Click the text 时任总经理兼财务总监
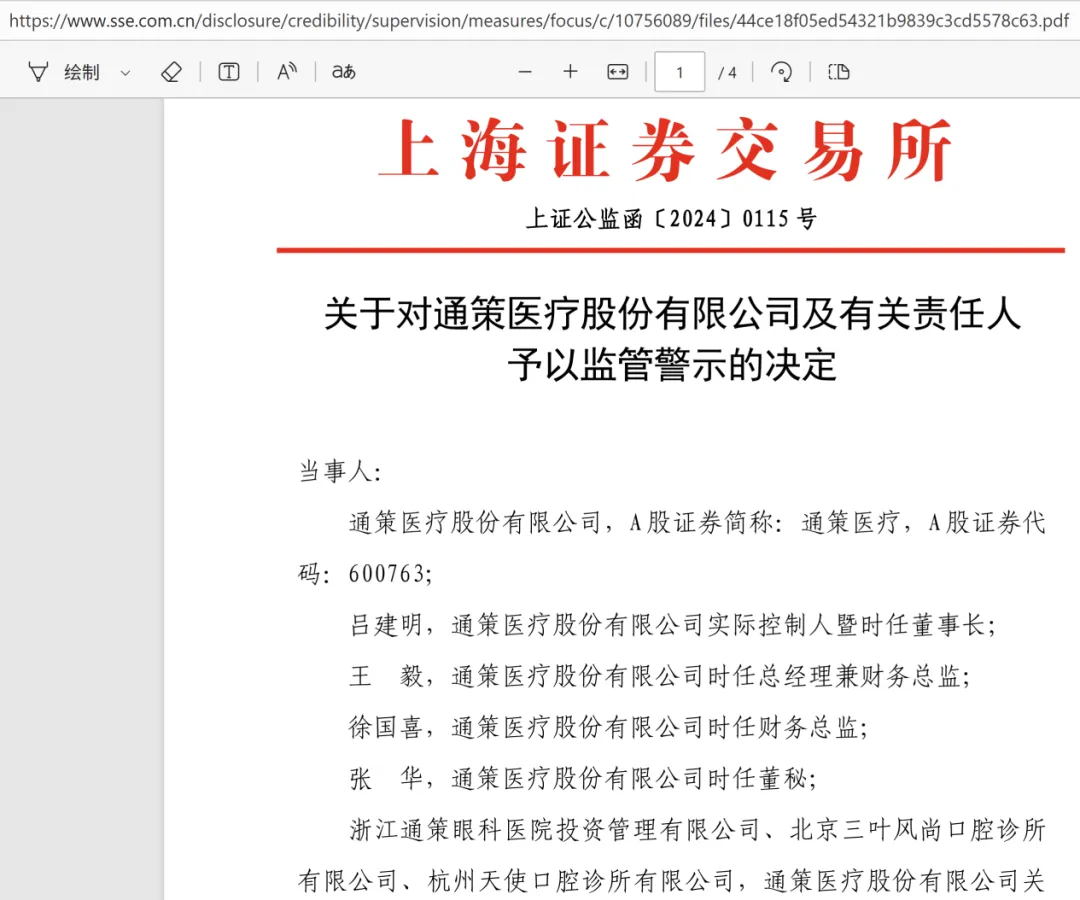This screenshot has width=1080, height=900. [833, 676]
